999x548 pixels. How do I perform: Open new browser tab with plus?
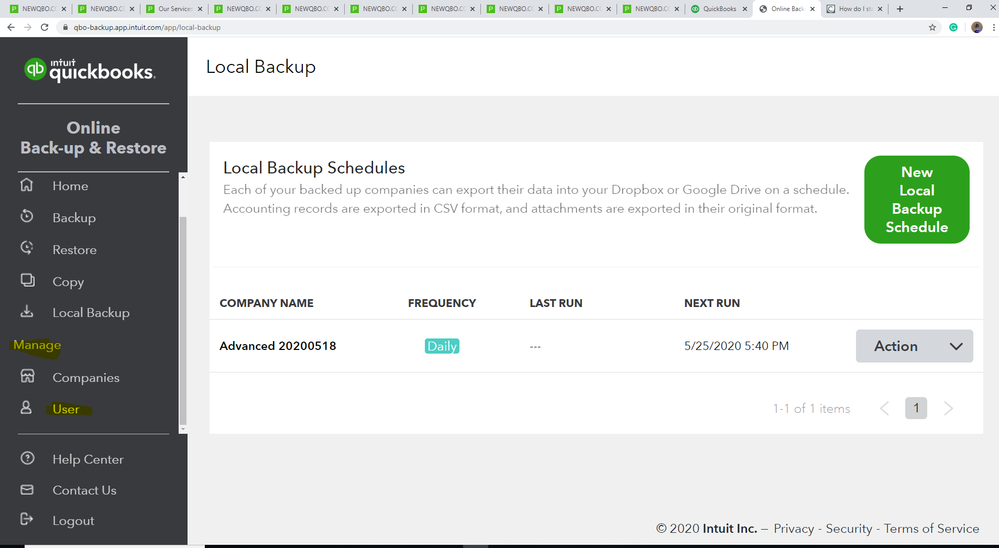tap(900, 9)
